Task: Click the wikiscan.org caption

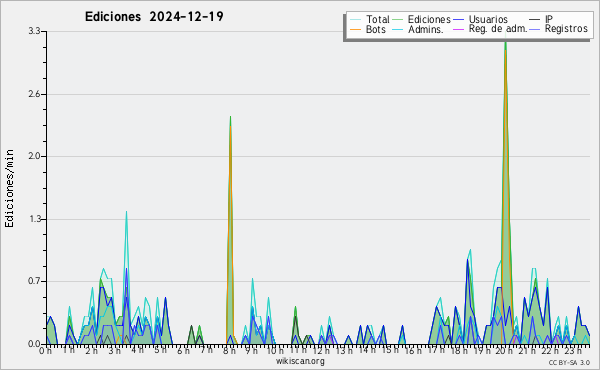Action: pyautogui.click(x=300, y=361)
